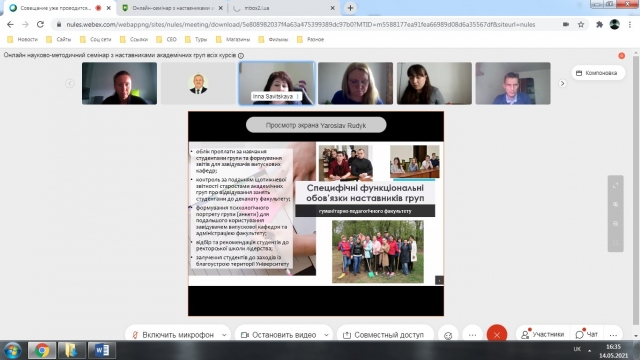Click Chrome icon in taskbar

point(42,350)
